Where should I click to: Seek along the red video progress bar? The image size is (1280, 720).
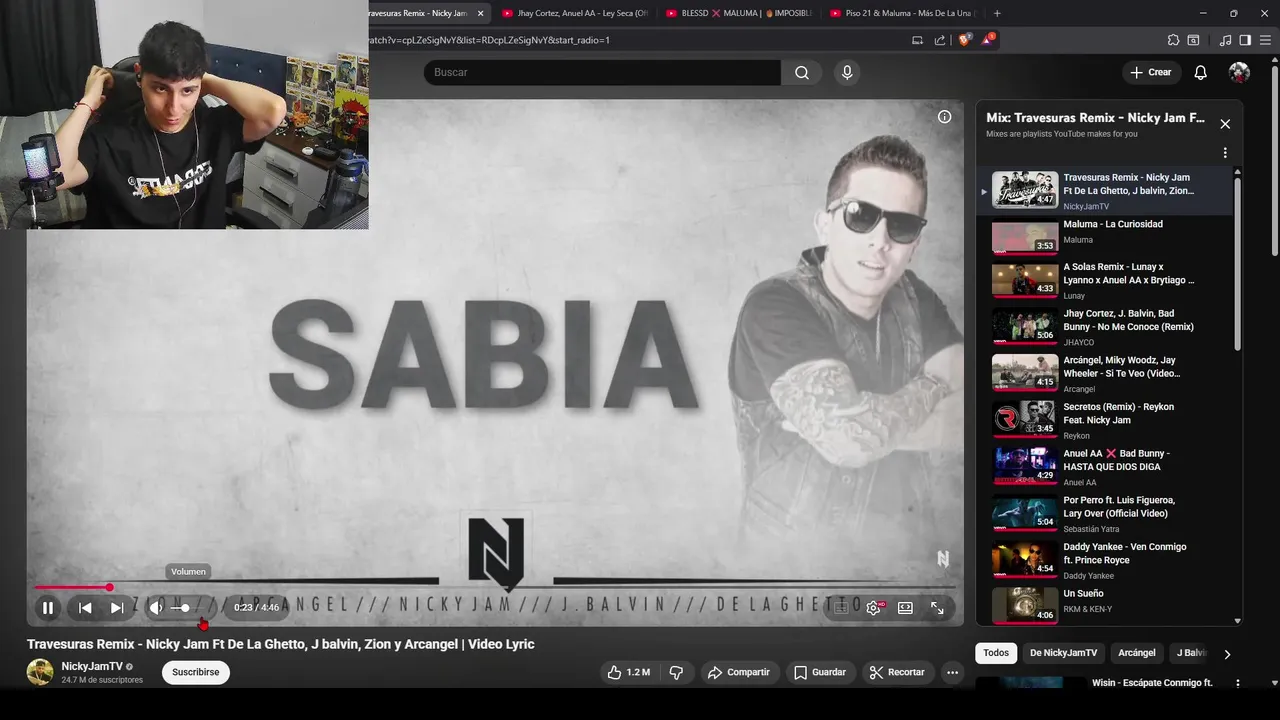(x=495, y=587)
